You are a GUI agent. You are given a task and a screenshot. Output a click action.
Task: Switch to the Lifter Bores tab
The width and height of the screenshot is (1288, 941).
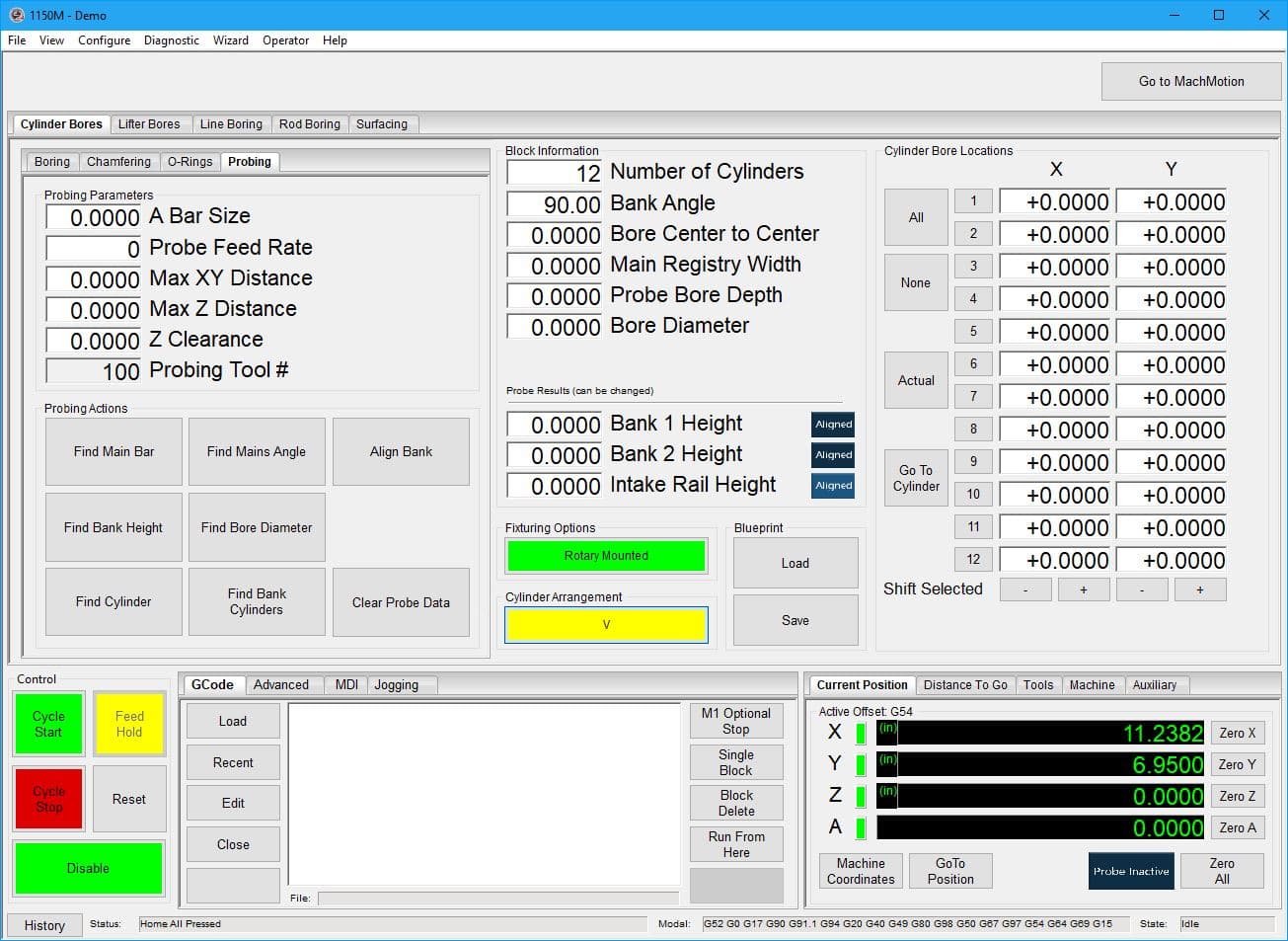point(150,123)
